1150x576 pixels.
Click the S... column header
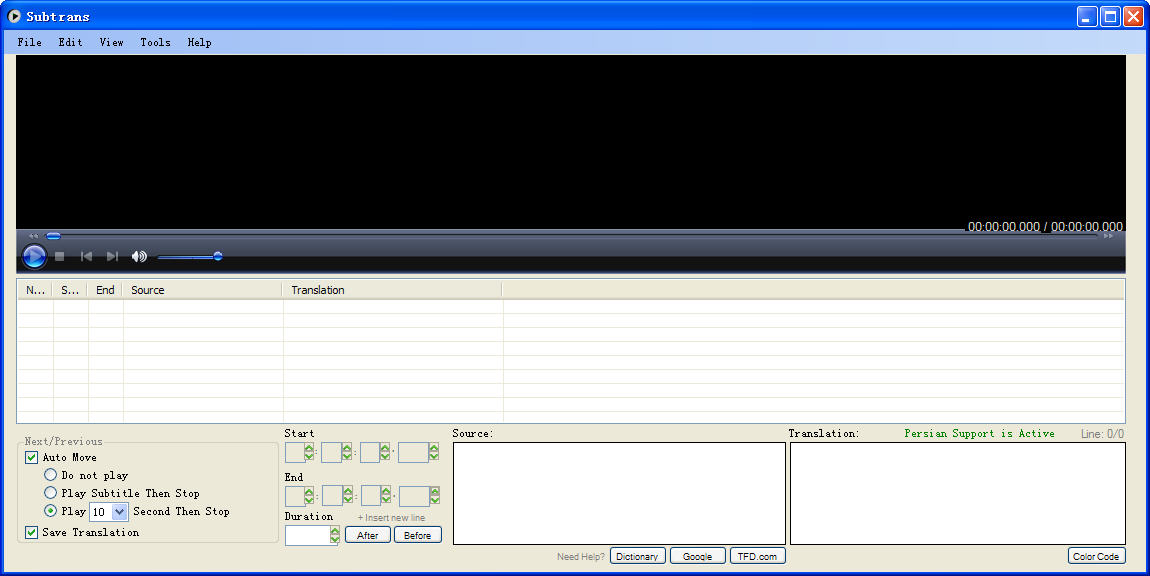click(70, 290)
